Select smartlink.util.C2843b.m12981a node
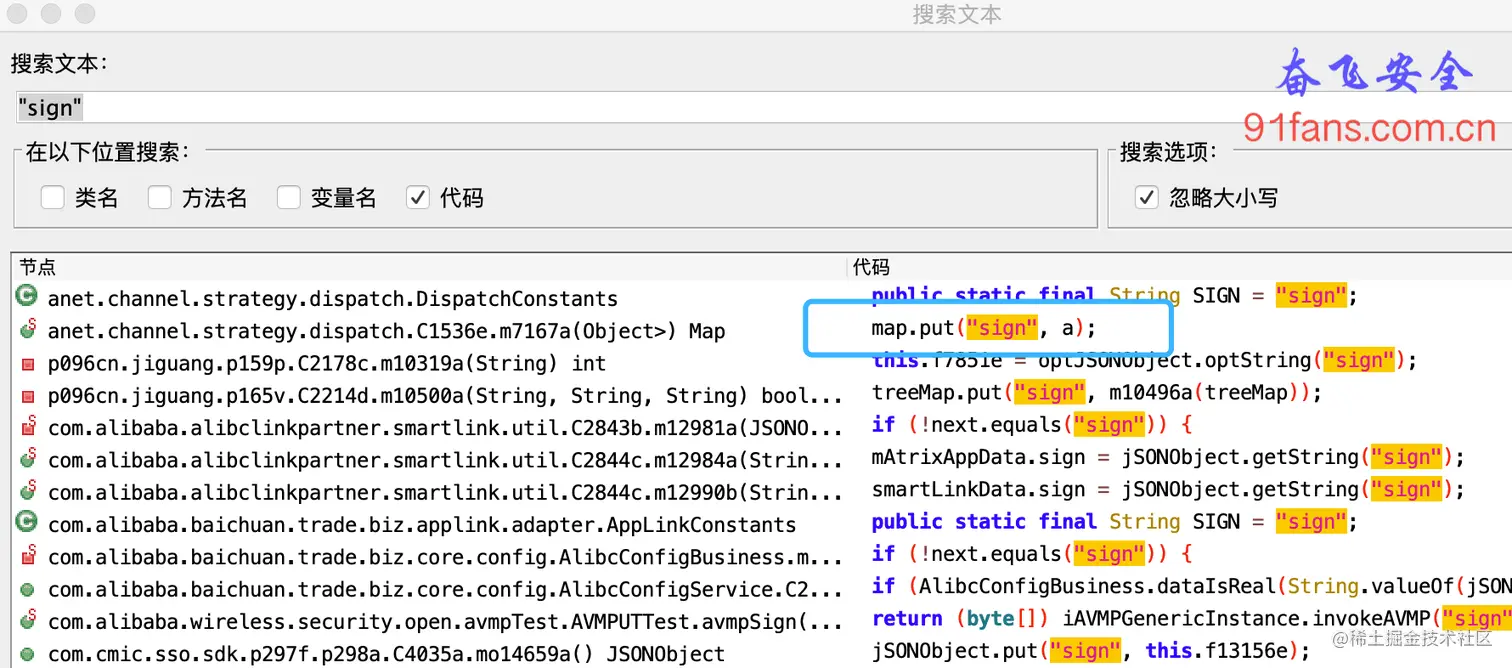 coord(445,428)
